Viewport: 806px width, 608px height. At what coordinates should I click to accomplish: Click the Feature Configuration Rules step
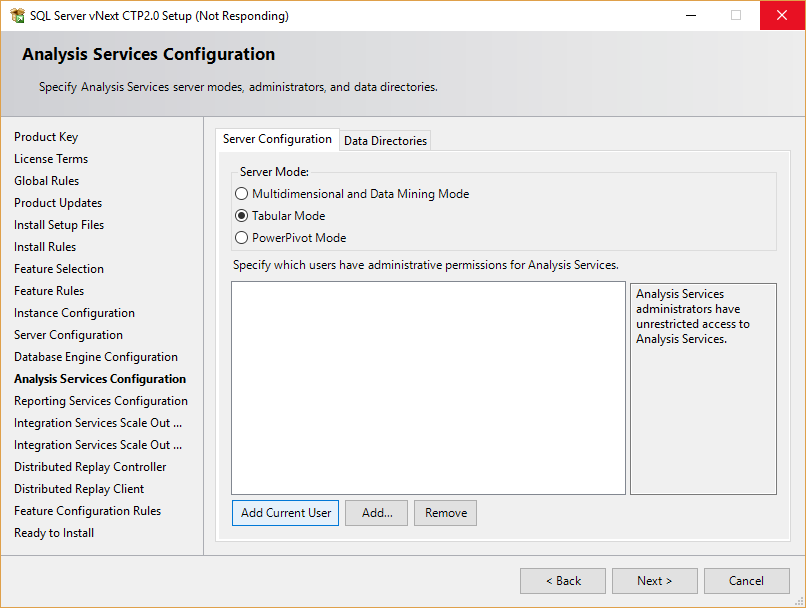point(87,511)
